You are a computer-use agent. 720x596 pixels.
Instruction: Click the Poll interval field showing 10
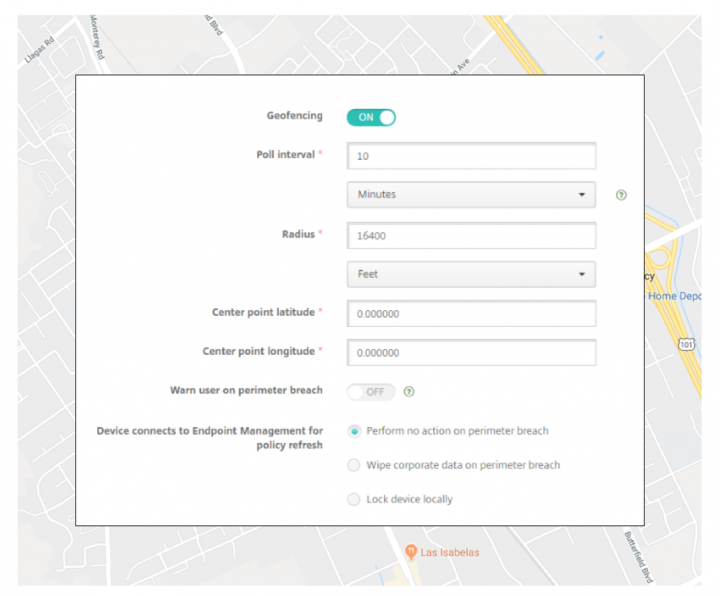tap(471, 156)
